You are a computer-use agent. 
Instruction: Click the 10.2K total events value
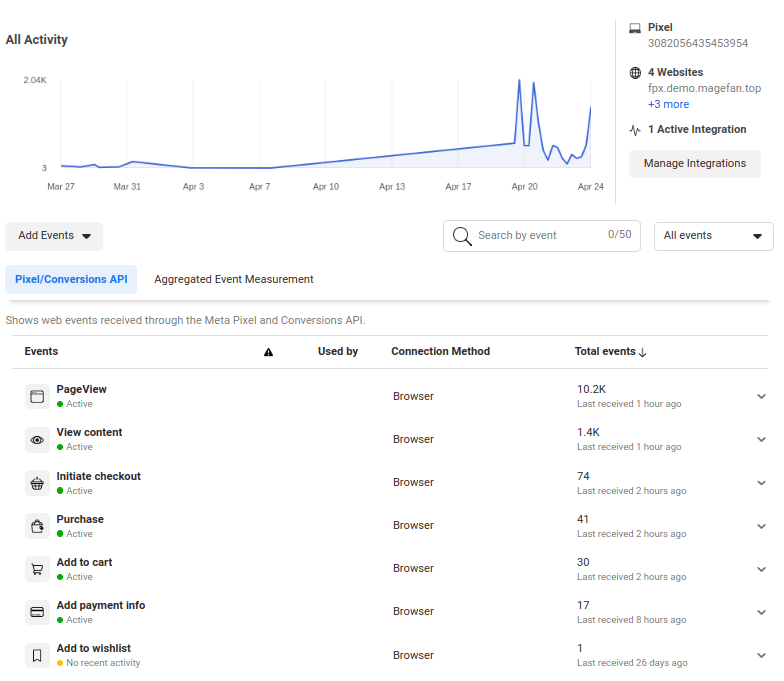(592, 390)
